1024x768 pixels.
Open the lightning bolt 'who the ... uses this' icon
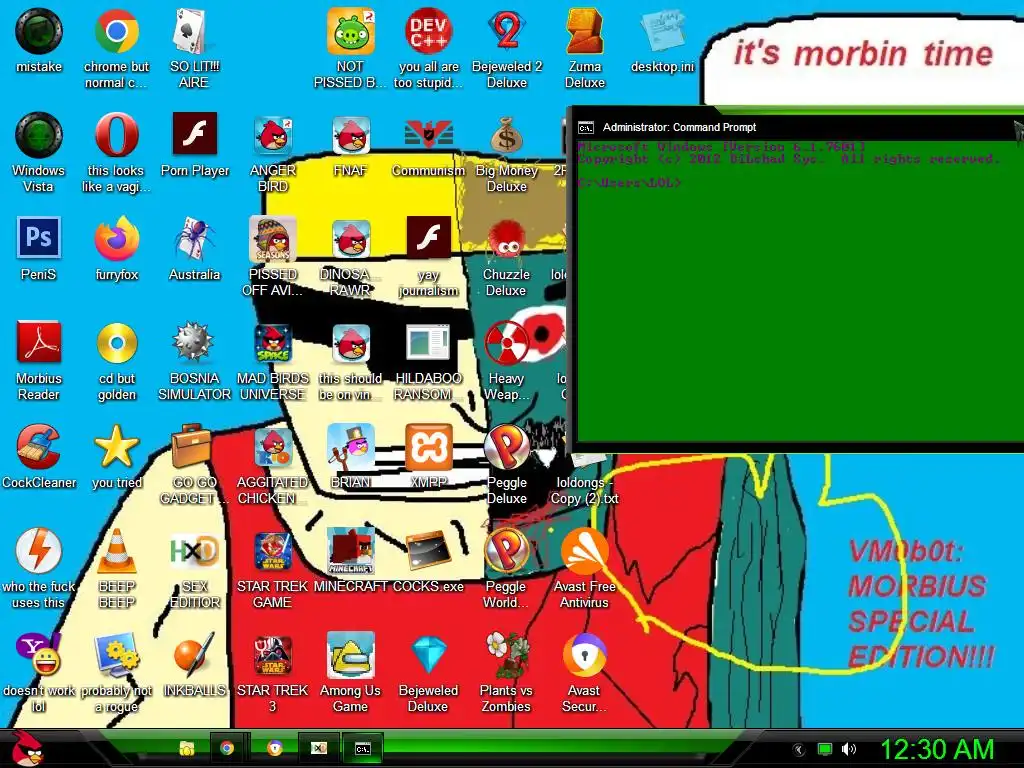pos(39,551)
